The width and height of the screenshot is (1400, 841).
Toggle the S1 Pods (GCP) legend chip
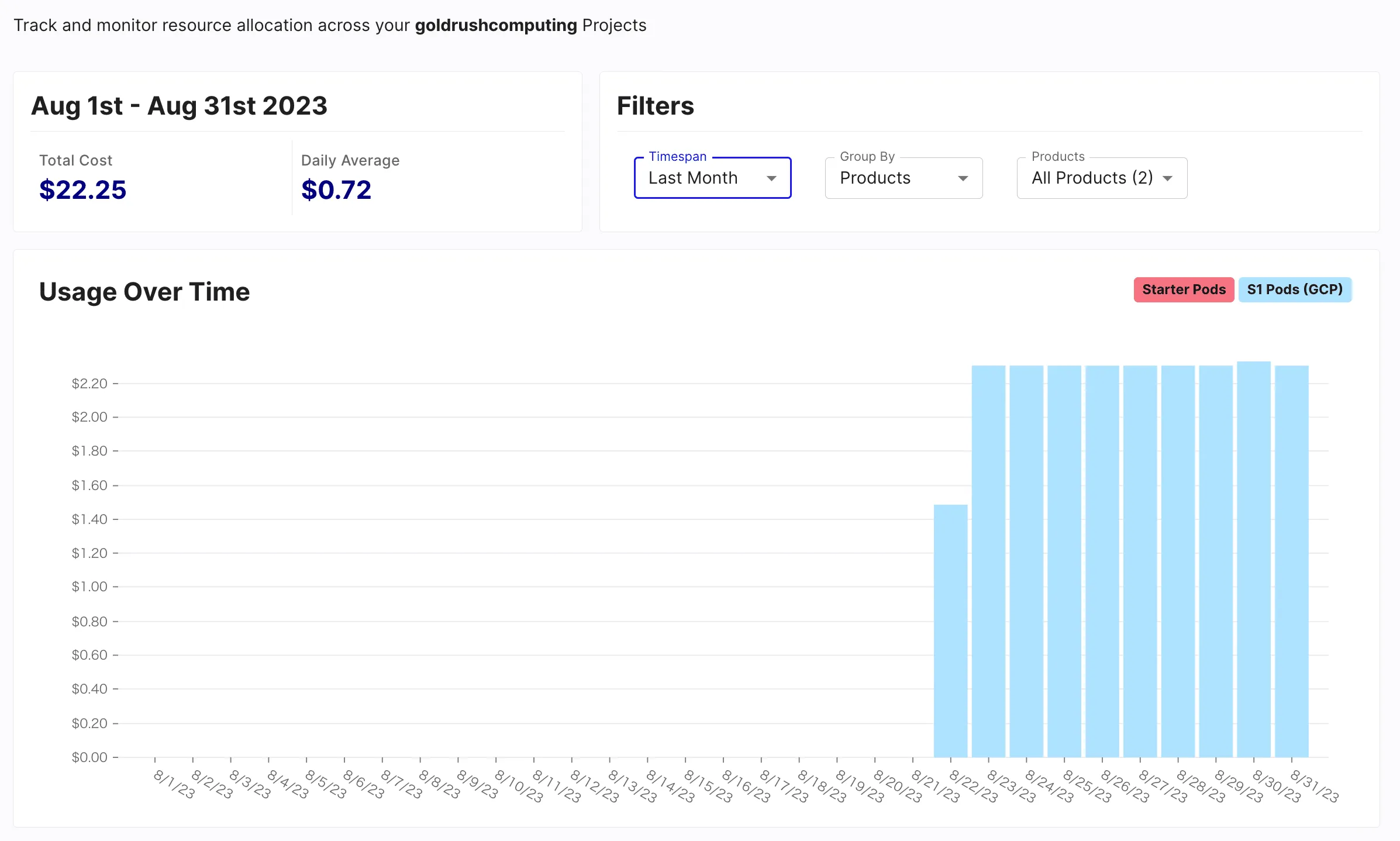1295,289
